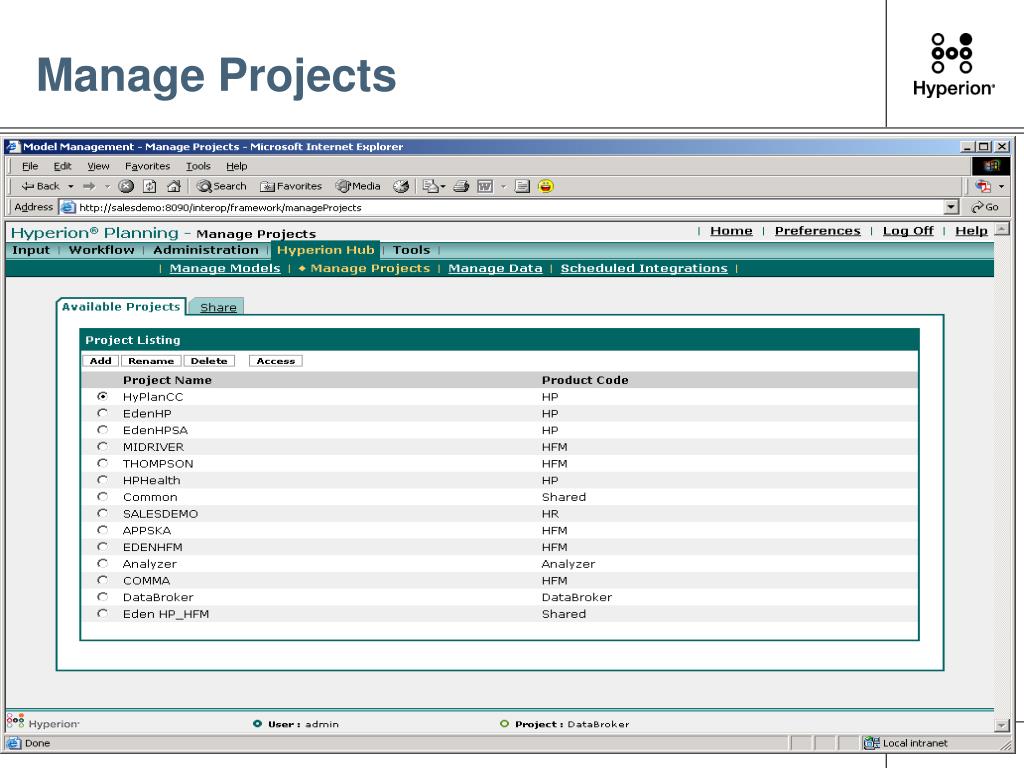Click the Mail icon in the toolbar
The image size is (1024, 768).
430,186
